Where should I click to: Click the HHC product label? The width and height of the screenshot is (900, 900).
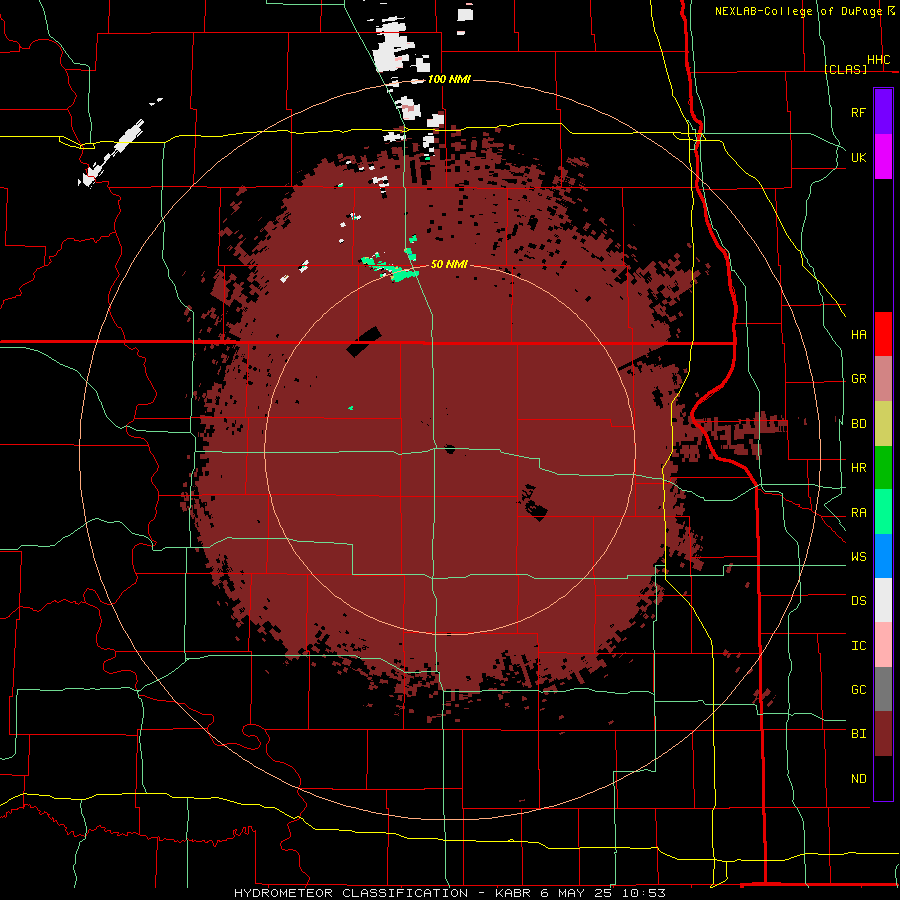pos(878,60)
